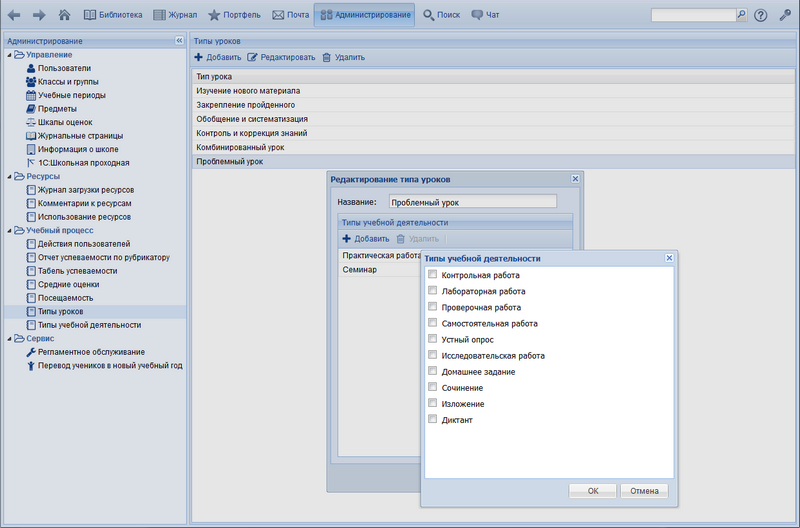
Task: Click the Средние оценки report icon
Action: pyautogui.click(x=31, y=284)
